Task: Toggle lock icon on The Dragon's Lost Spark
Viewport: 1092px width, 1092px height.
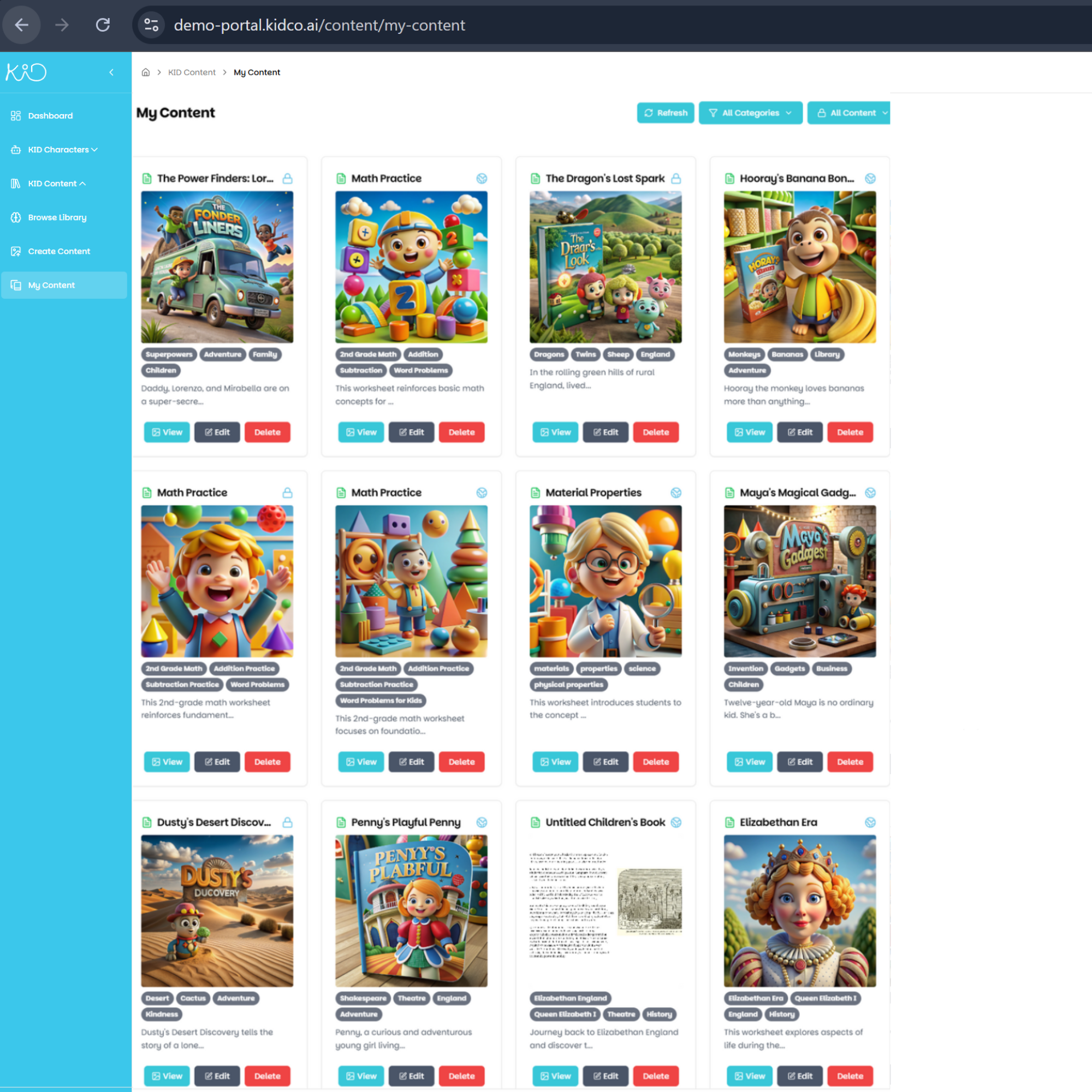Action: 676,179
